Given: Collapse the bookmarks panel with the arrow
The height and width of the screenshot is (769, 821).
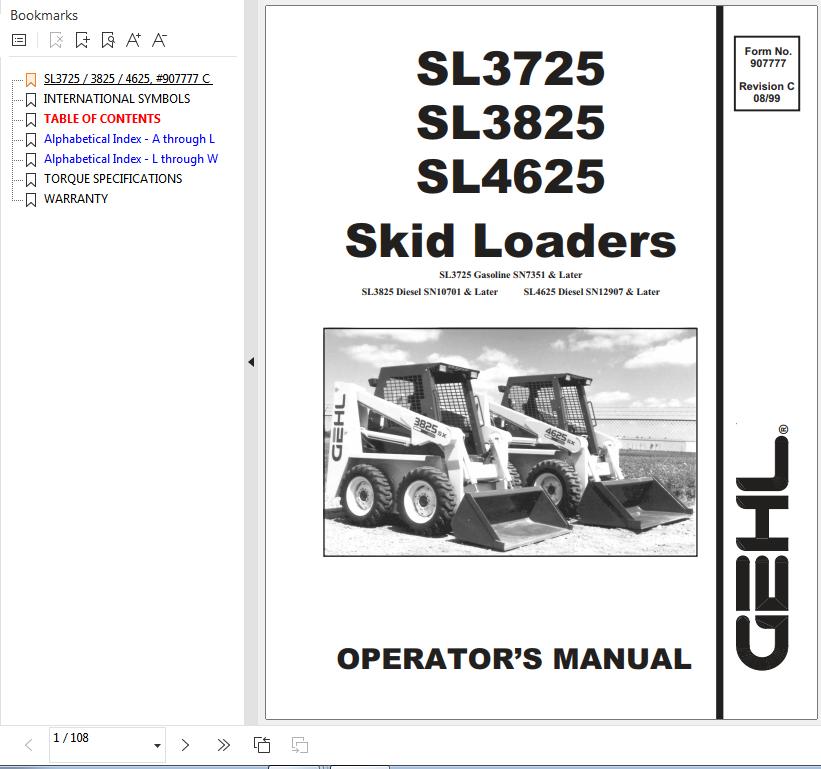Looking at the screenshot, I should pos(251,362).
